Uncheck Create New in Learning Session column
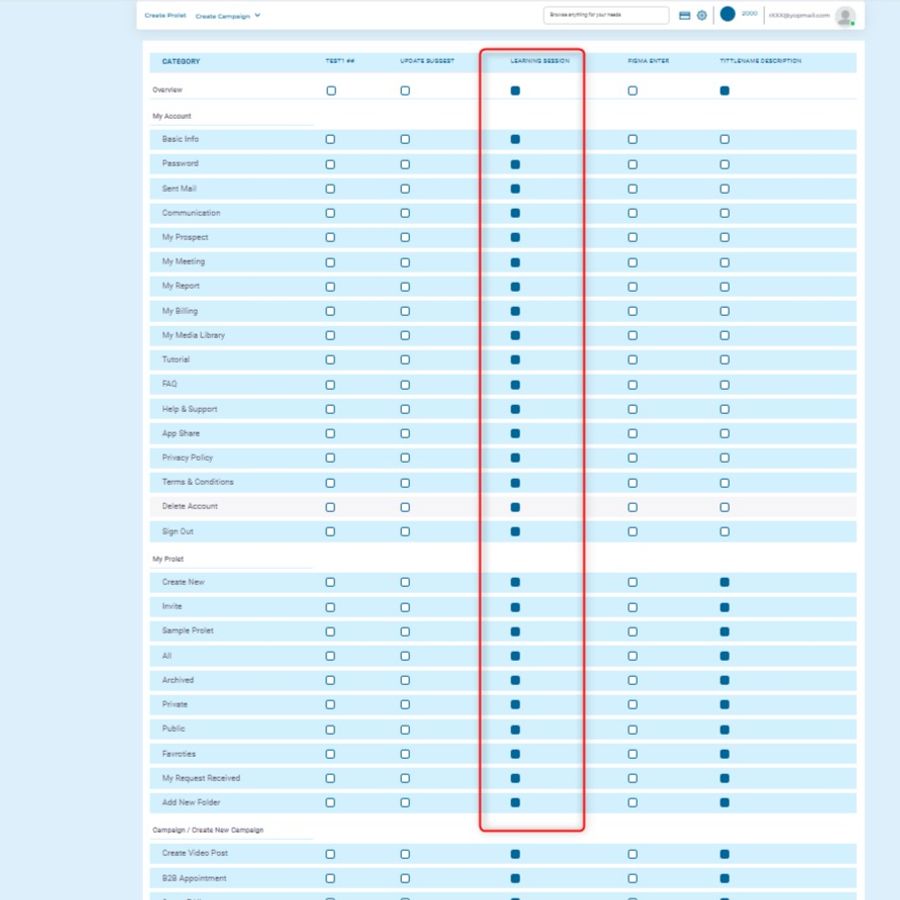 (x=515, y=582)
